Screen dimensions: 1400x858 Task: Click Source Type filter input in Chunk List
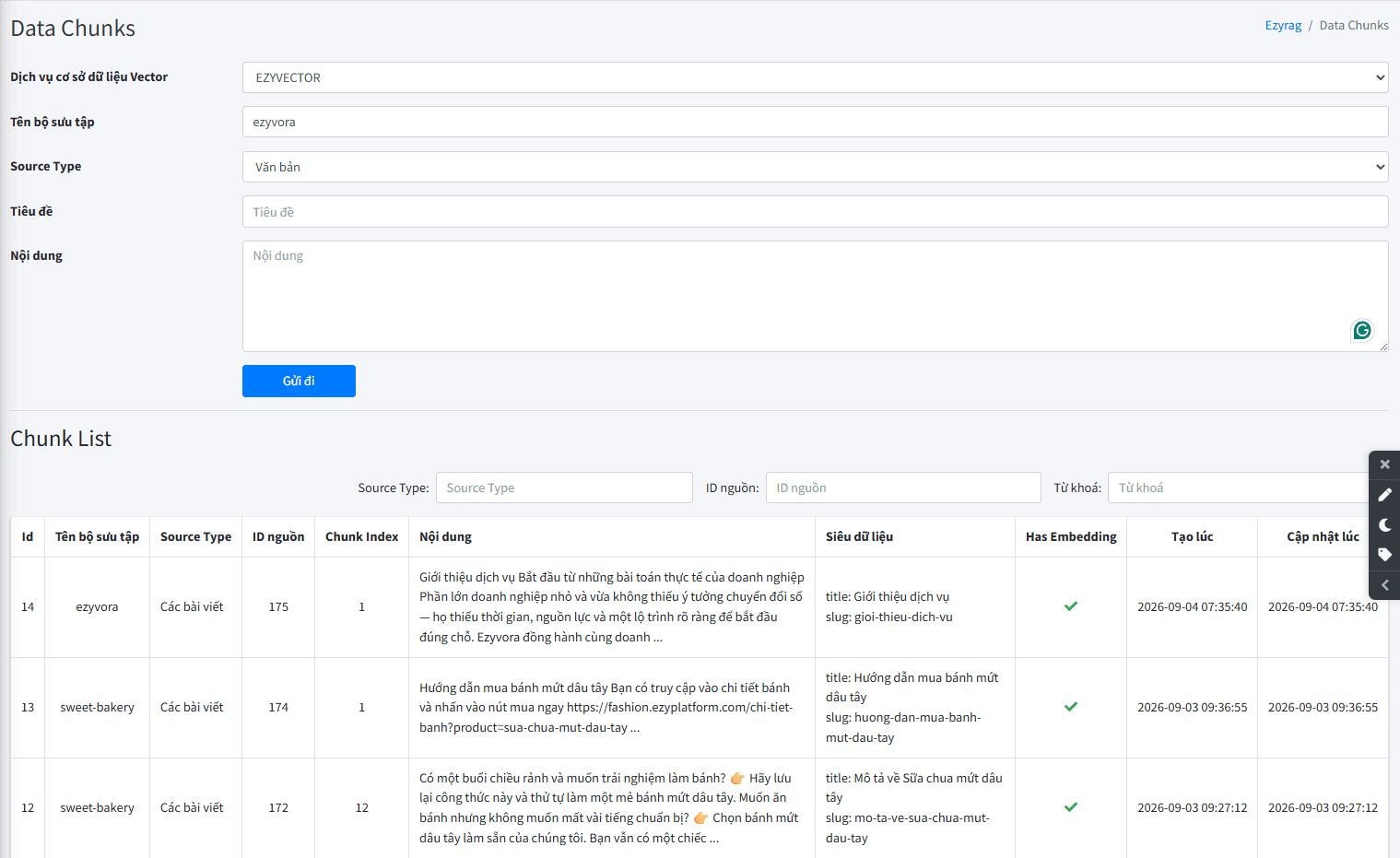click(564, 488)
